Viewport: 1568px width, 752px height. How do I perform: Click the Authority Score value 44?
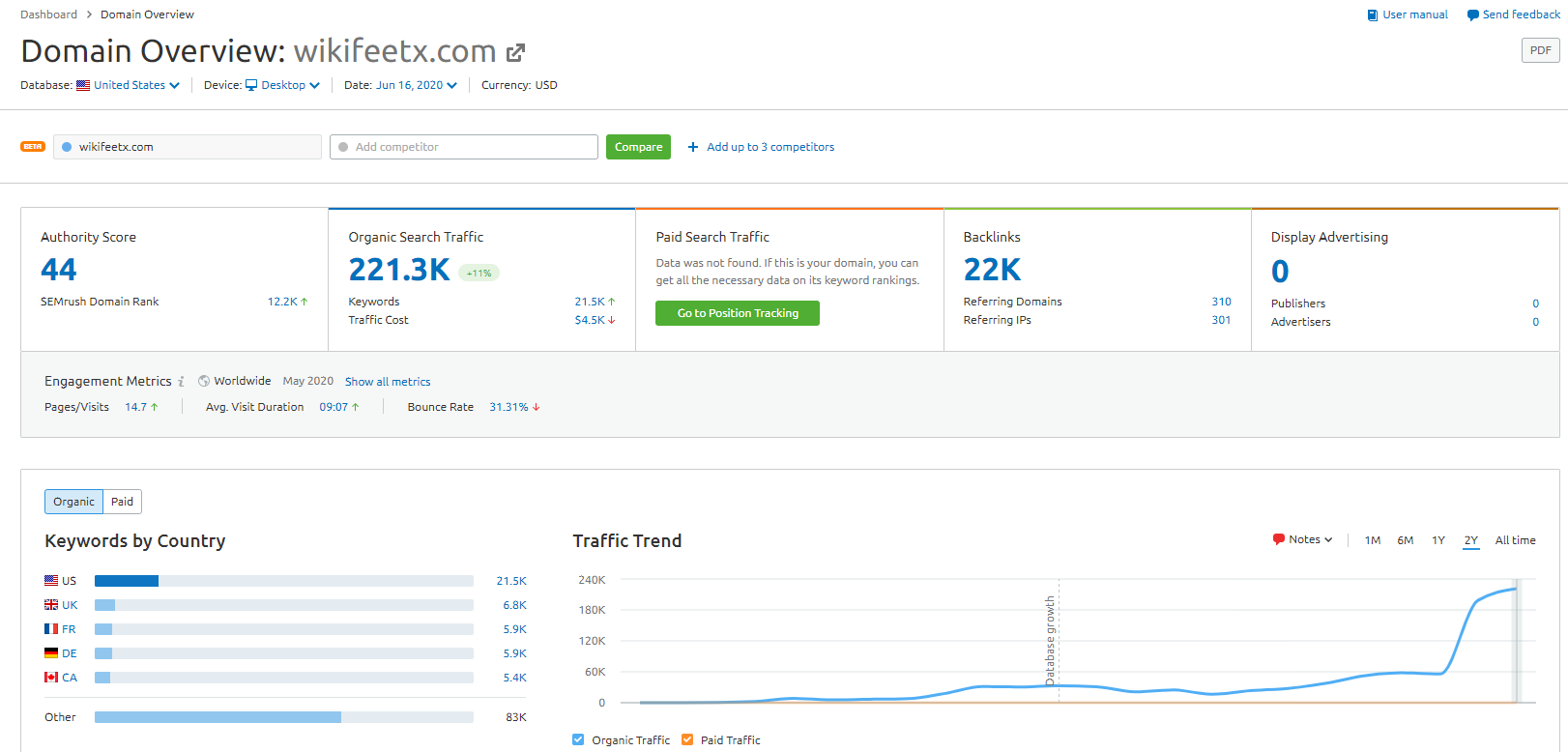point(59,270)
